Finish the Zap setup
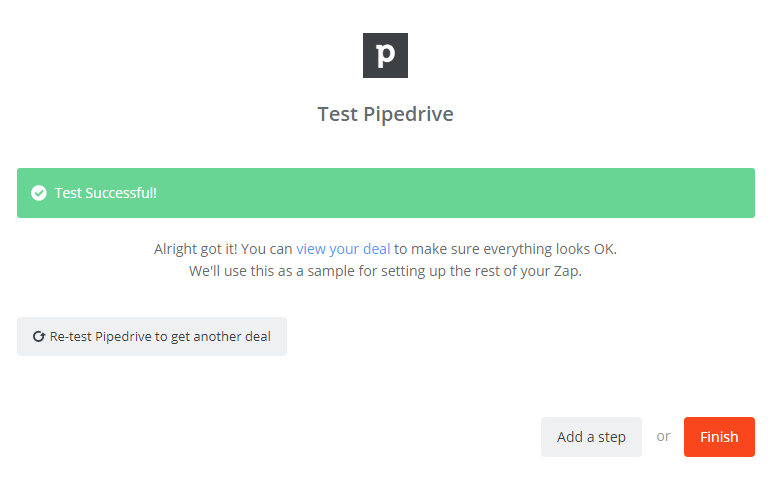The width and height of the screenshot is (775, 486). (x=719, y=437)
